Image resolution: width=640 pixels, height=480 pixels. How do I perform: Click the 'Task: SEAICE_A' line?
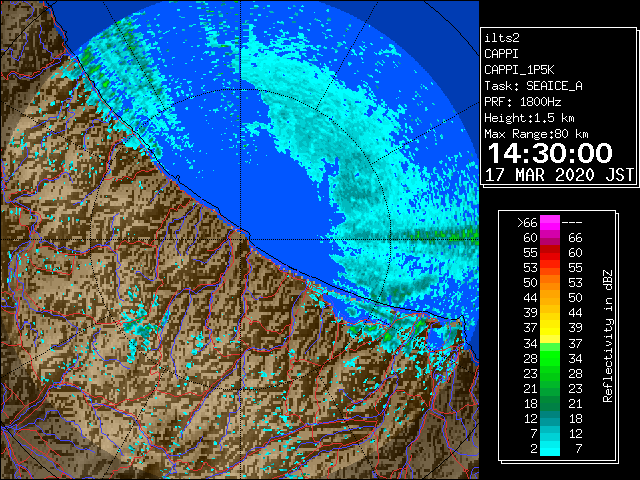click(x=533, y=86)
